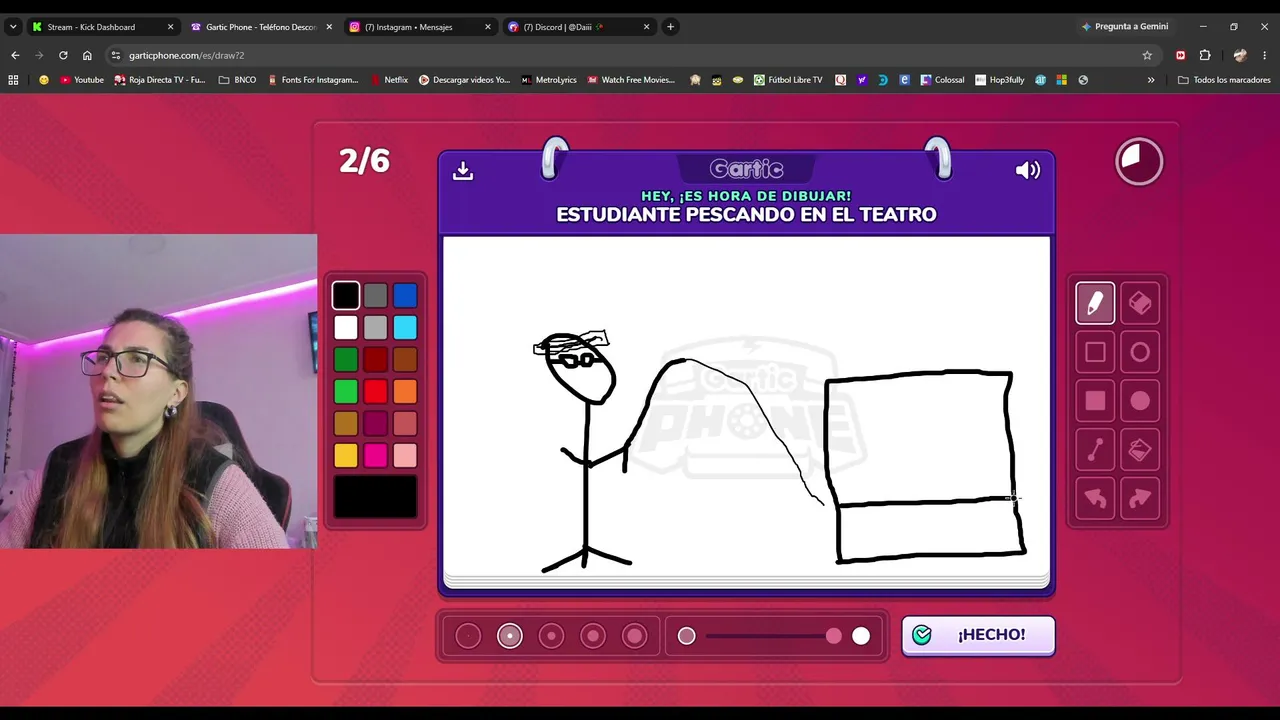The height and width of the screenshot is (720, 1280).
Task: Choose the filled ellipse shape tool
Action: click(1140, 401)
